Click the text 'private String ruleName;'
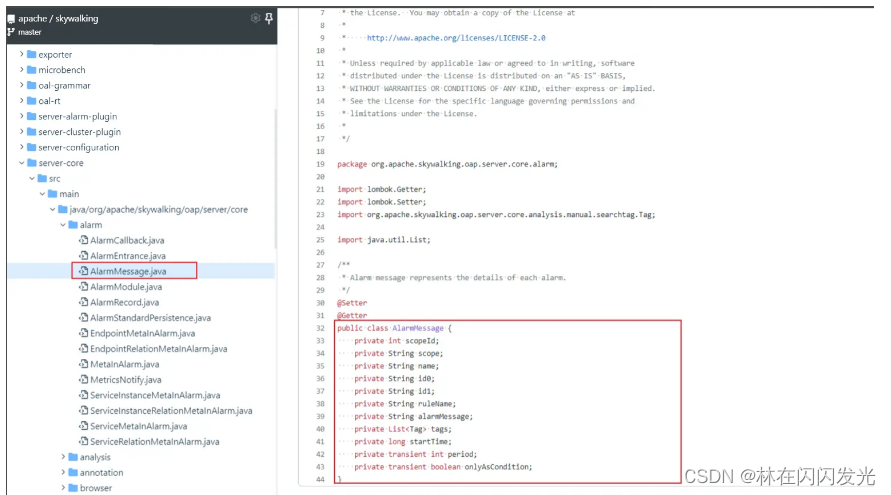Screen dimensions: 891x495 405,404
